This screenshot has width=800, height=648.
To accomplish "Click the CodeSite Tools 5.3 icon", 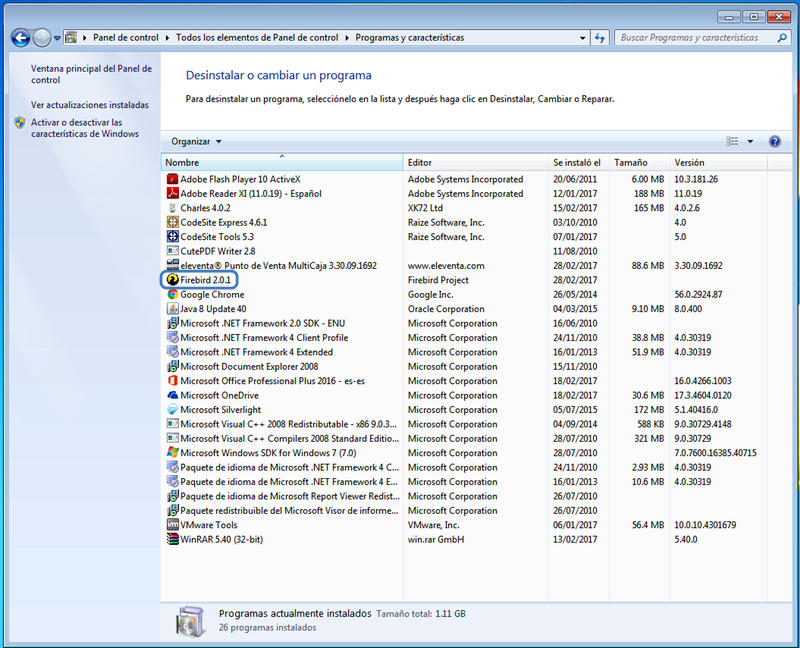I will tap(172, 237).
